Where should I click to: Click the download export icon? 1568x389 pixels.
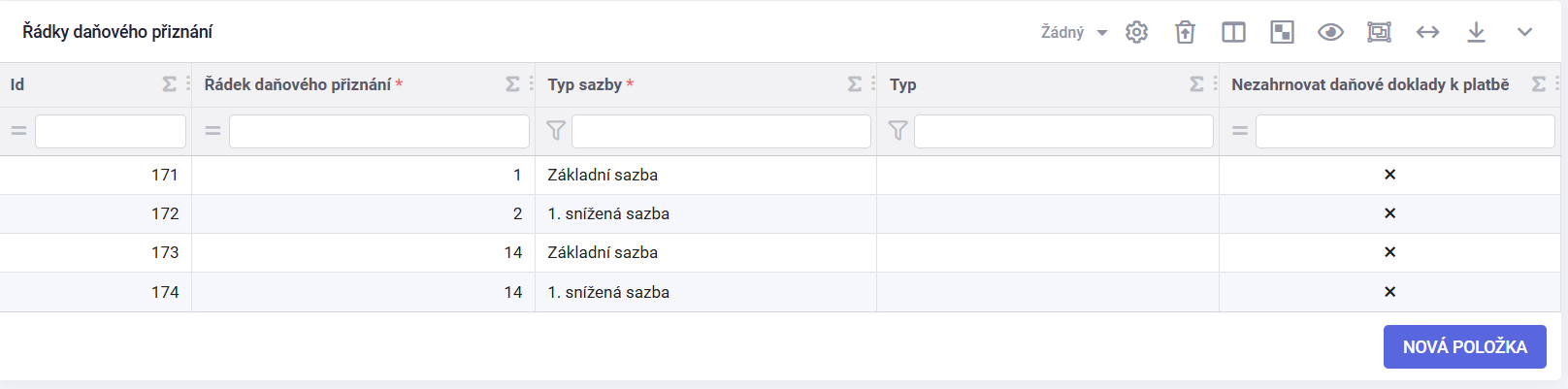[x=1476, y=32]
